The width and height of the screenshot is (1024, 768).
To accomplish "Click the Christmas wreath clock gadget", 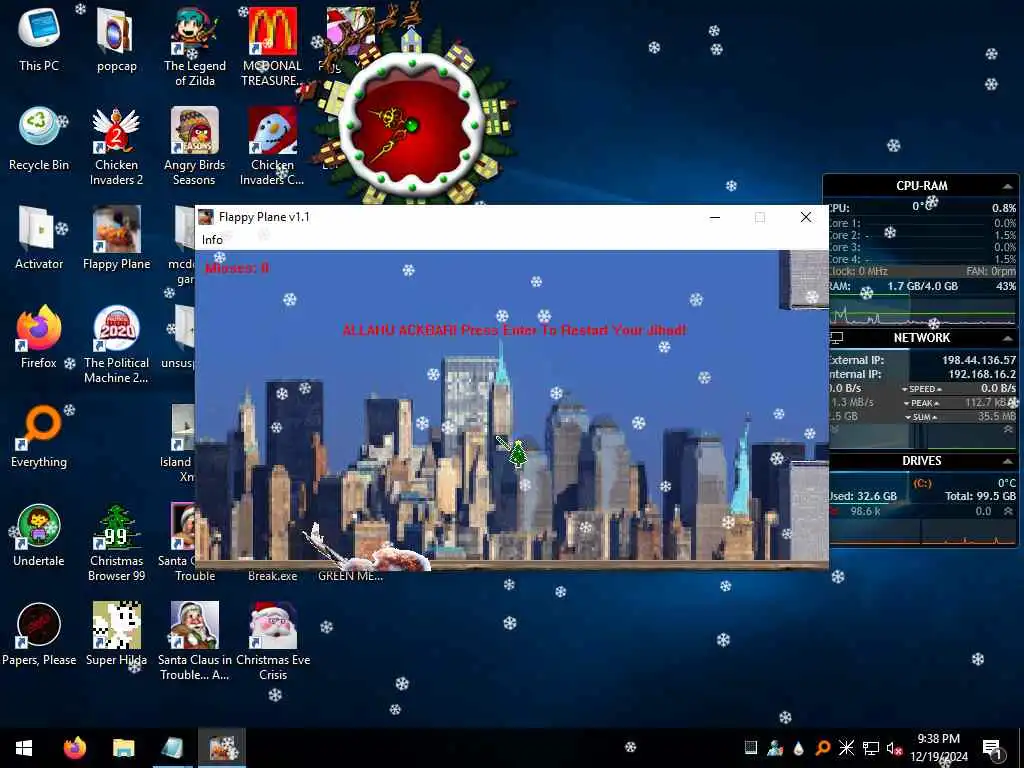I will point(412,123).
